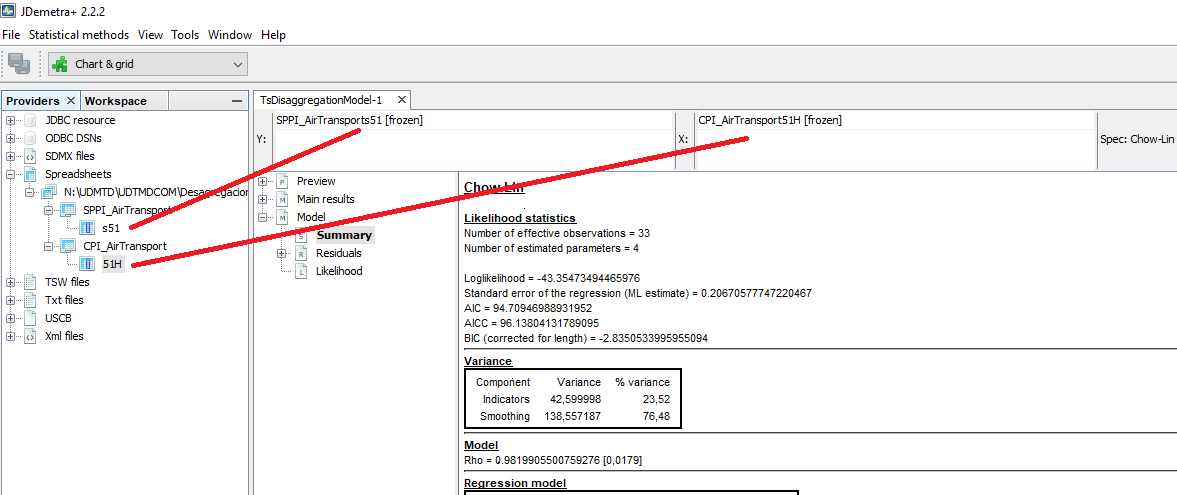1177x495 pixels.
Task: Expand the TSW files node
Action: [x=11, y=282]
